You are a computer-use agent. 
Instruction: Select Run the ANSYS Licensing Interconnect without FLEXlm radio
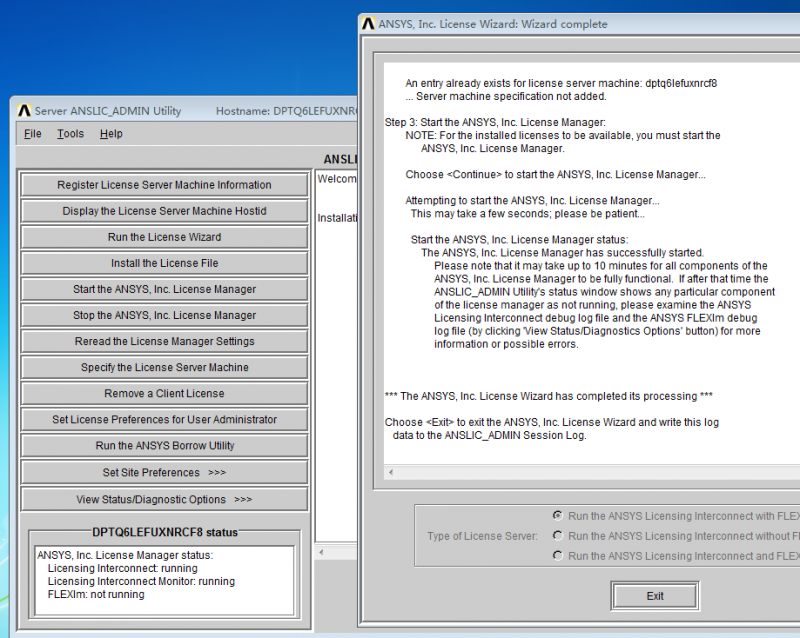558,535
